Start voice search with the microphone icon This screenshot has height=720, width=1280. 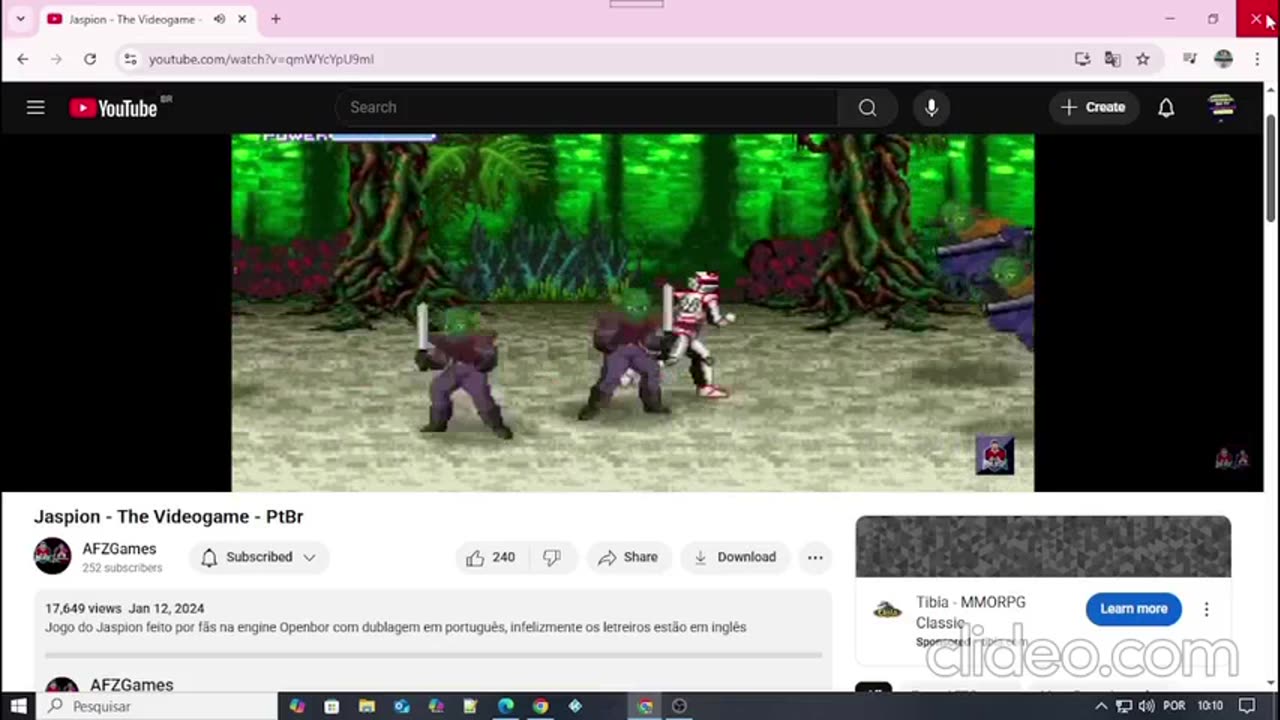(931, 107)
